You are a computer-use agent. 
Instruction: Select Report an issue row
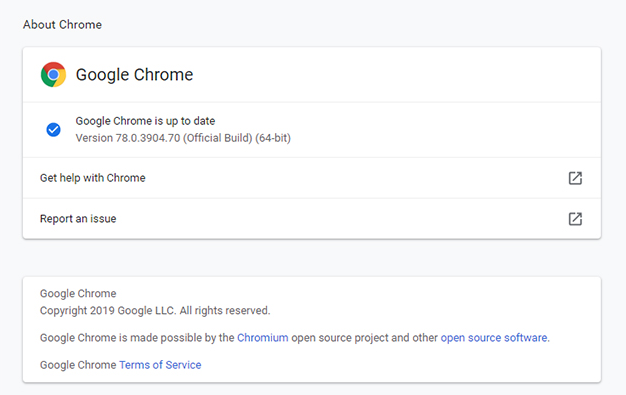point(312,219)
